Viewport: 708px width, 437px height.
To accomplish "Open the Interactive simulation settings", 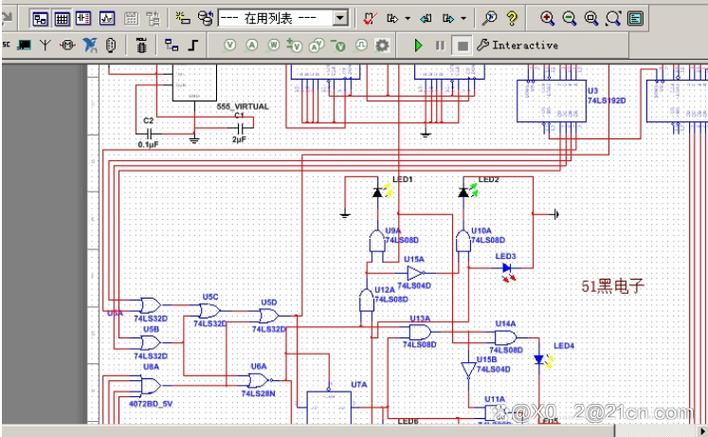I will tap(517, 45).
